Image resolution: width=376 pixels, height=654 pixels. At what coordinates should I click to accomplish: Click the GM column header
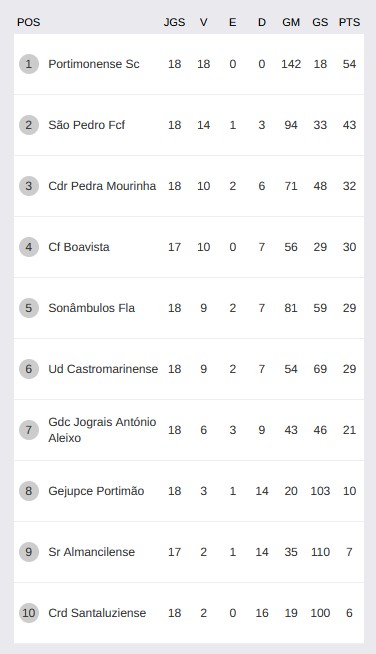(291, 22)
